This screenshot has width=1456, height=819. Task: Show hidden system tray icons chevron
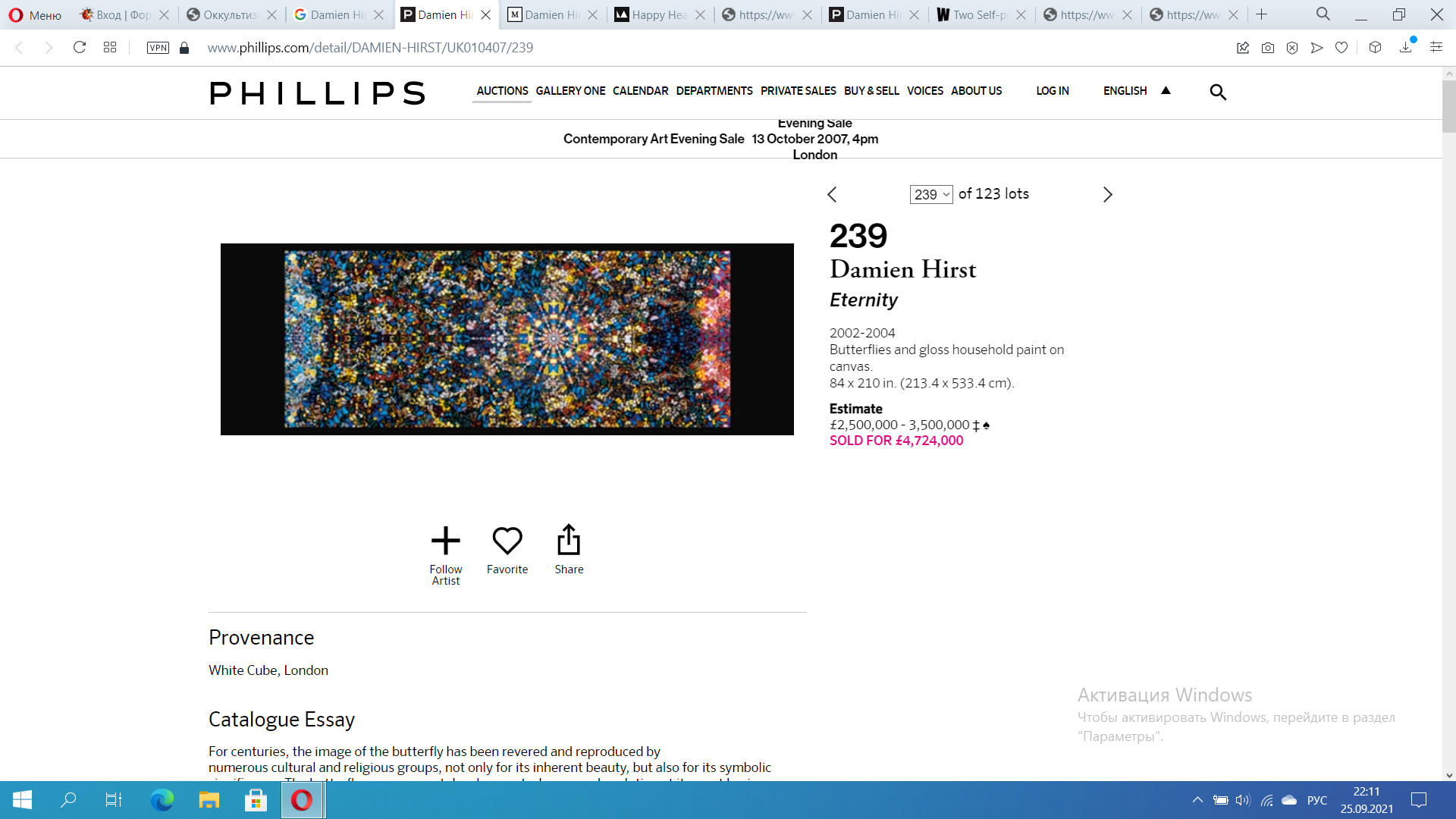[1197, 800]
